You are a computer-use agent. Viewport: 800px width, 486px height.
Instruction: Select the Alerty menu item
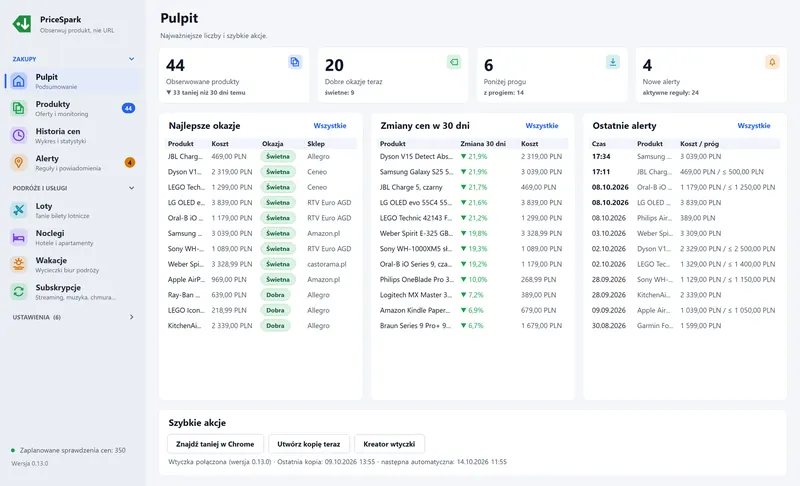point(74,162)
